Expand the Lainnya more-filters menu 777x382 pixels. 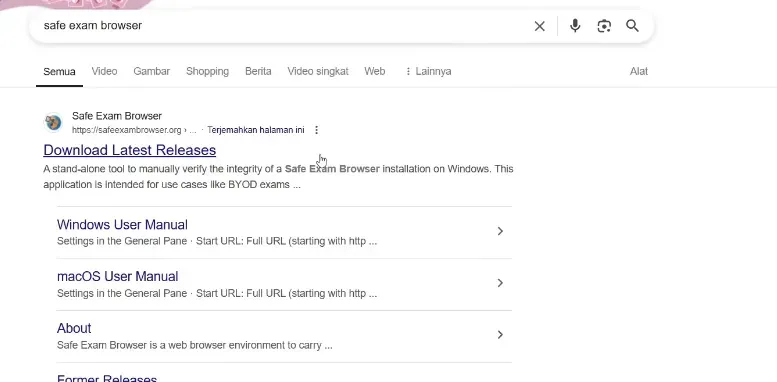click(x=428, y=71)
